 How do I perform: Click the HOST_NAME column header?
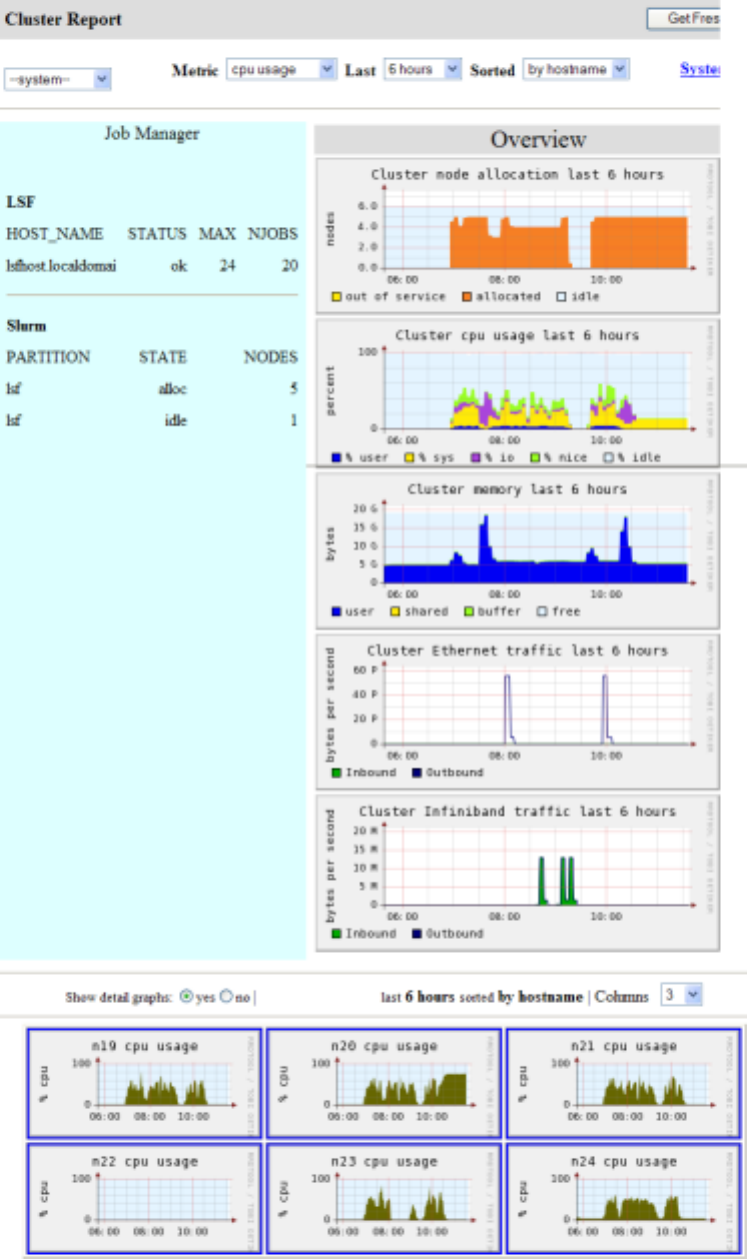click(x=55, y=234)
